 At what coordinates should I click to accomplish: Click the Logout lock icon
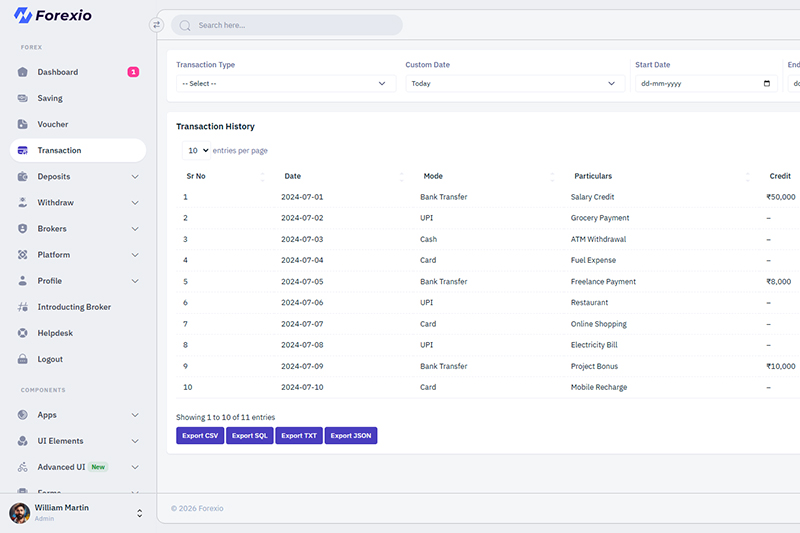[23, 359]
